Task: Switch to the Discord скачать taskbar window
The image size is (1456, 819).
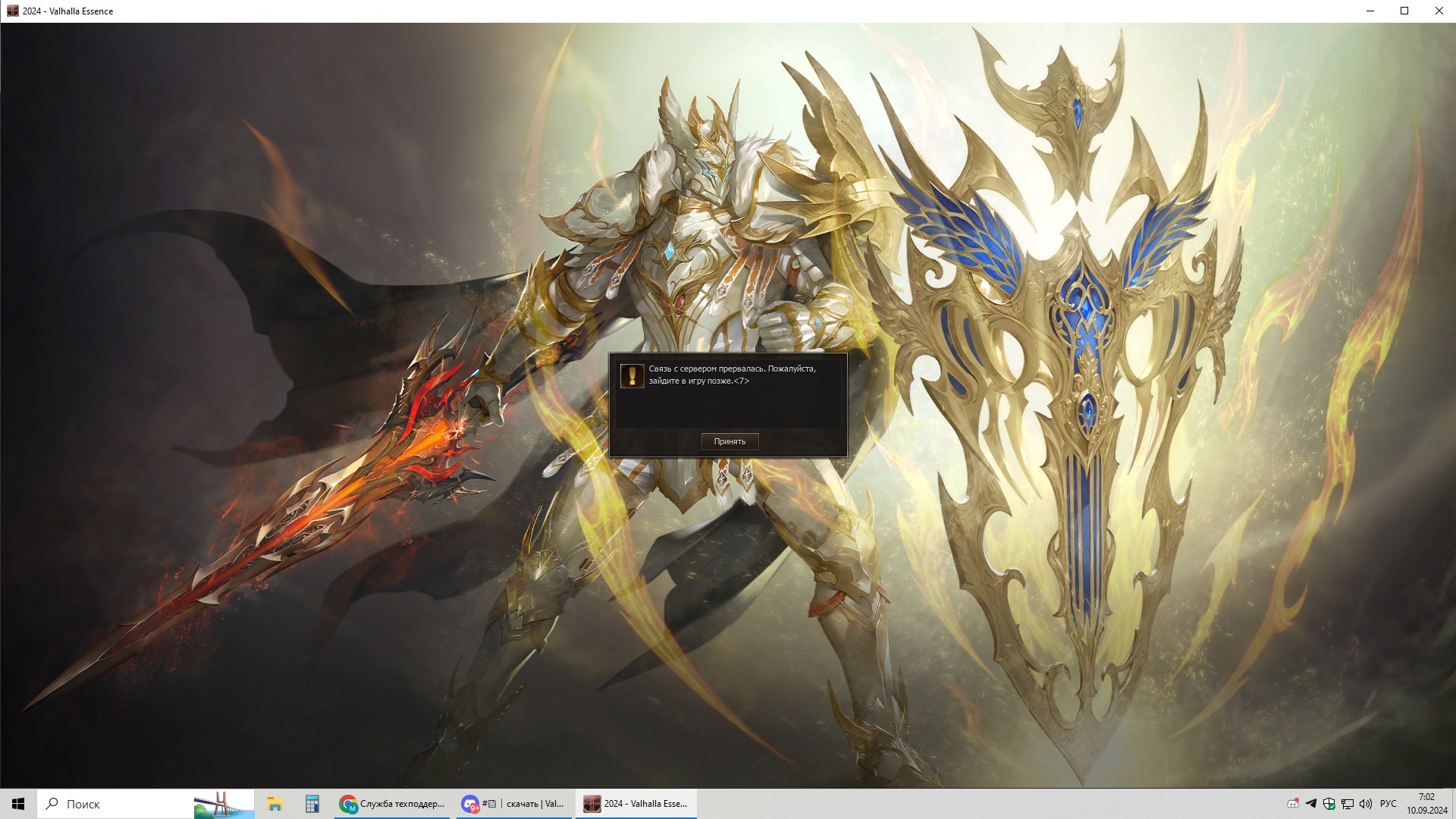Action: point(513,804)
